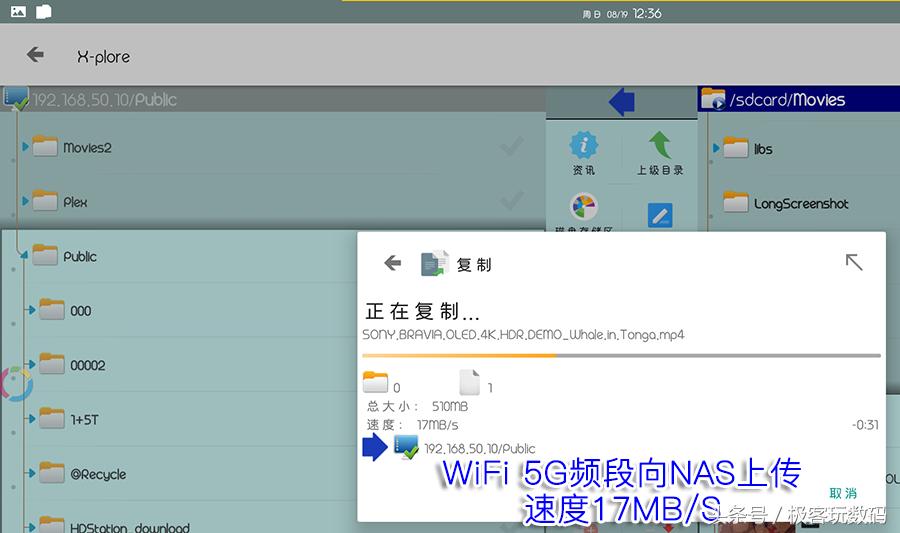This screenshot has height=533, width=900.
Task: Click the copy document icon in dialog
Action: pyautogui.click(x=435, y=263)
